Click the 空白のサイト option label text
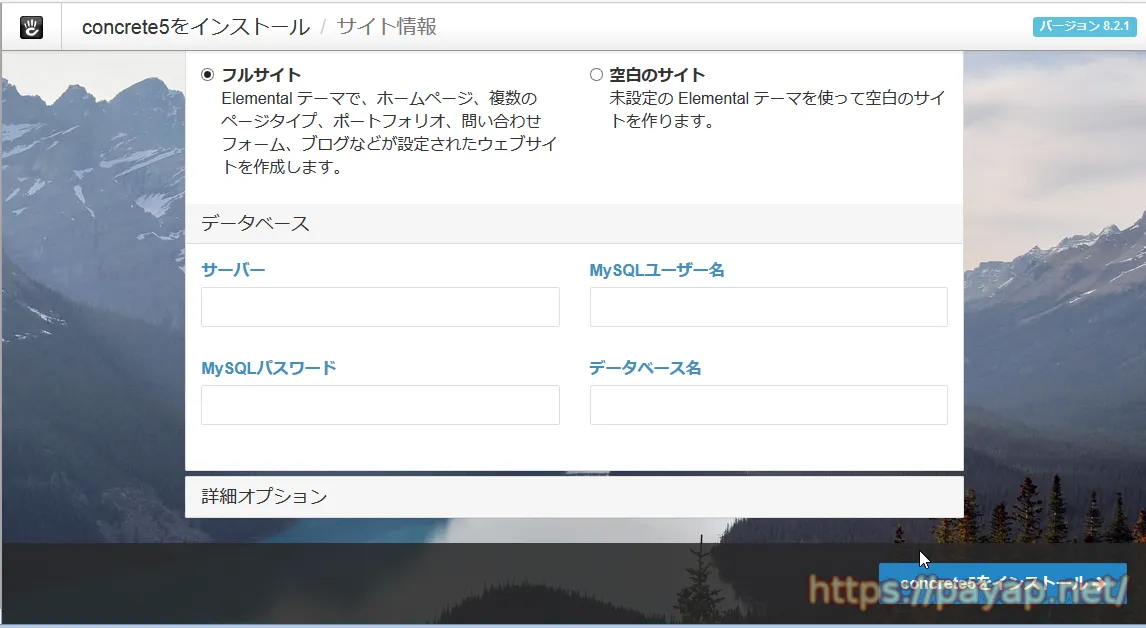The height and width of the screenshot is (628, 1146). 657,75
